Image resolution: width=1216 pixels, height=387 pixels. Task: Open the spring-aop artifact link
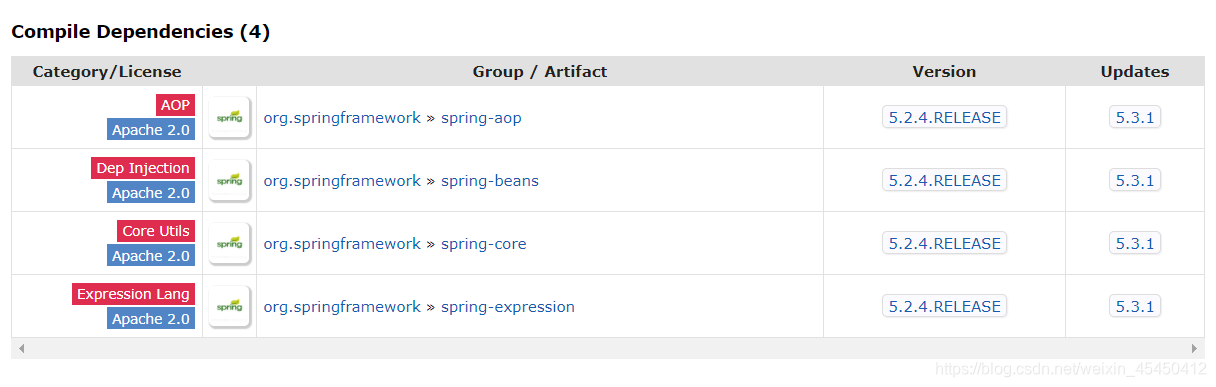tap(481, 117)
